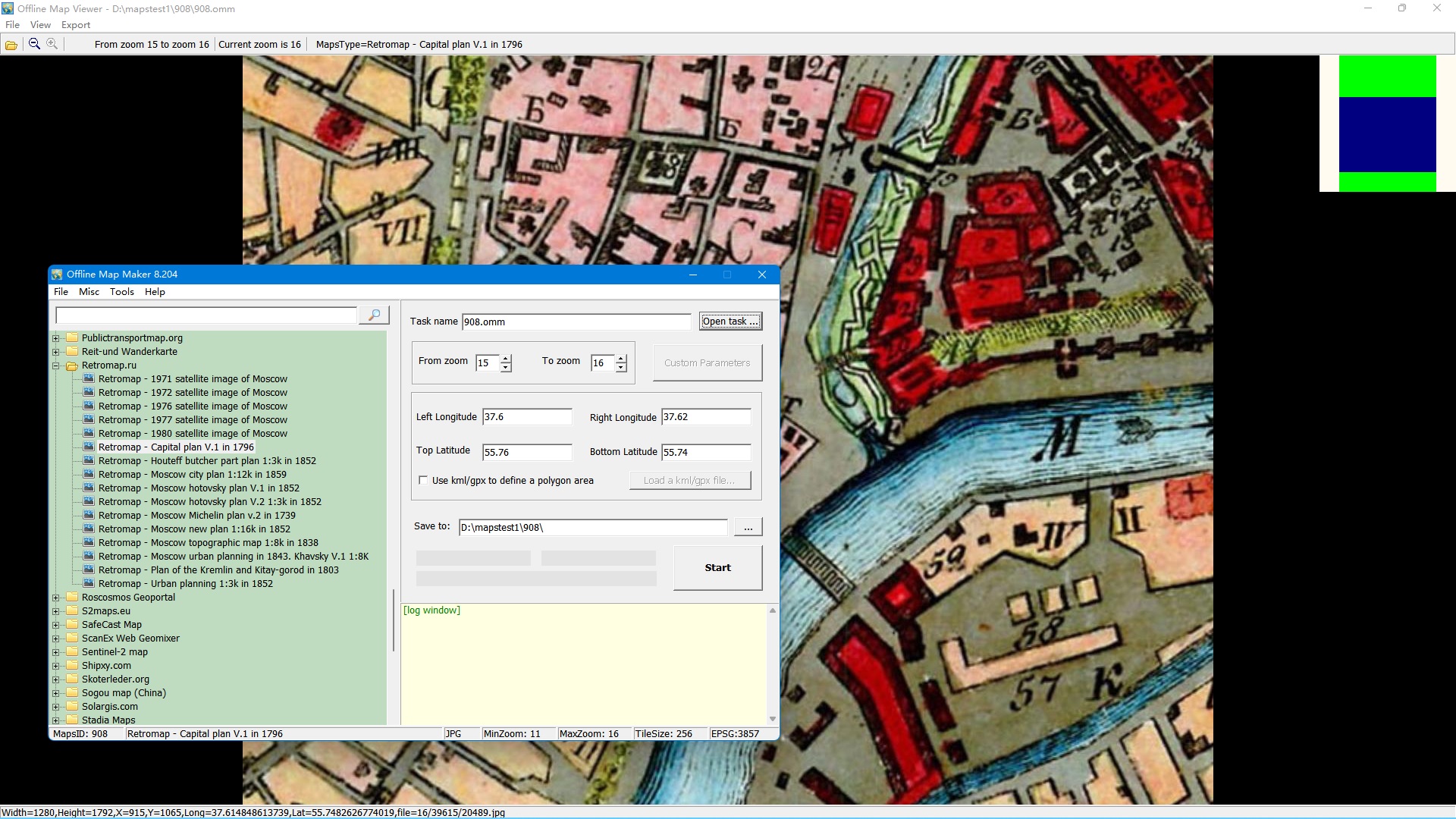Image resolution: width=1456 pixels, height=819 pixels.
Task: Expand the Shipxy.com tree node
Action: [55, 666]
